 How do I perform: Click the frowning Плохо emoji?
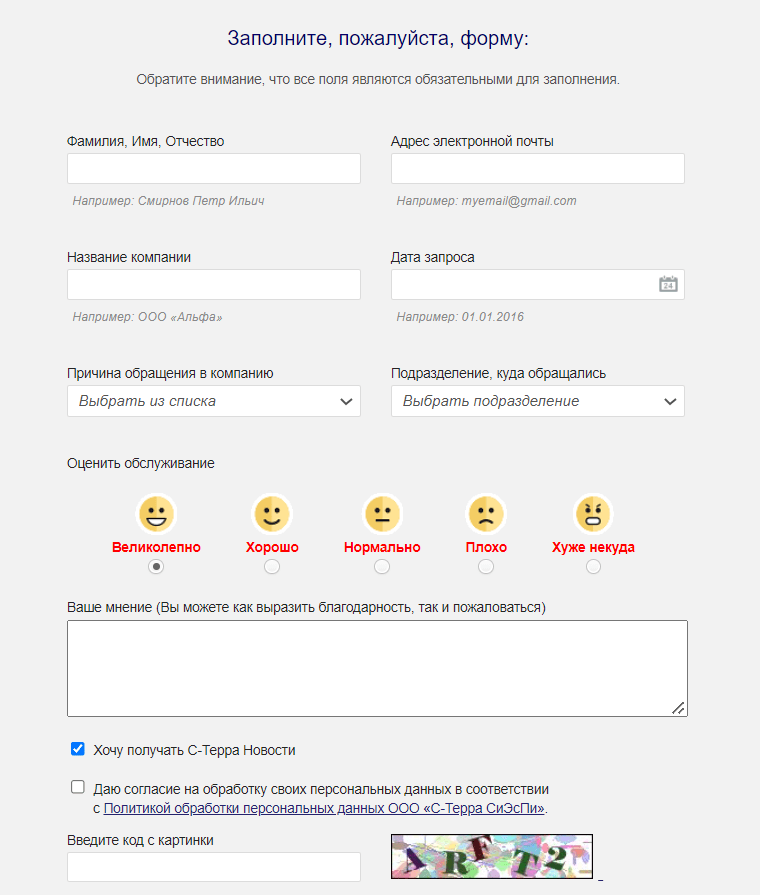(486, 513)
